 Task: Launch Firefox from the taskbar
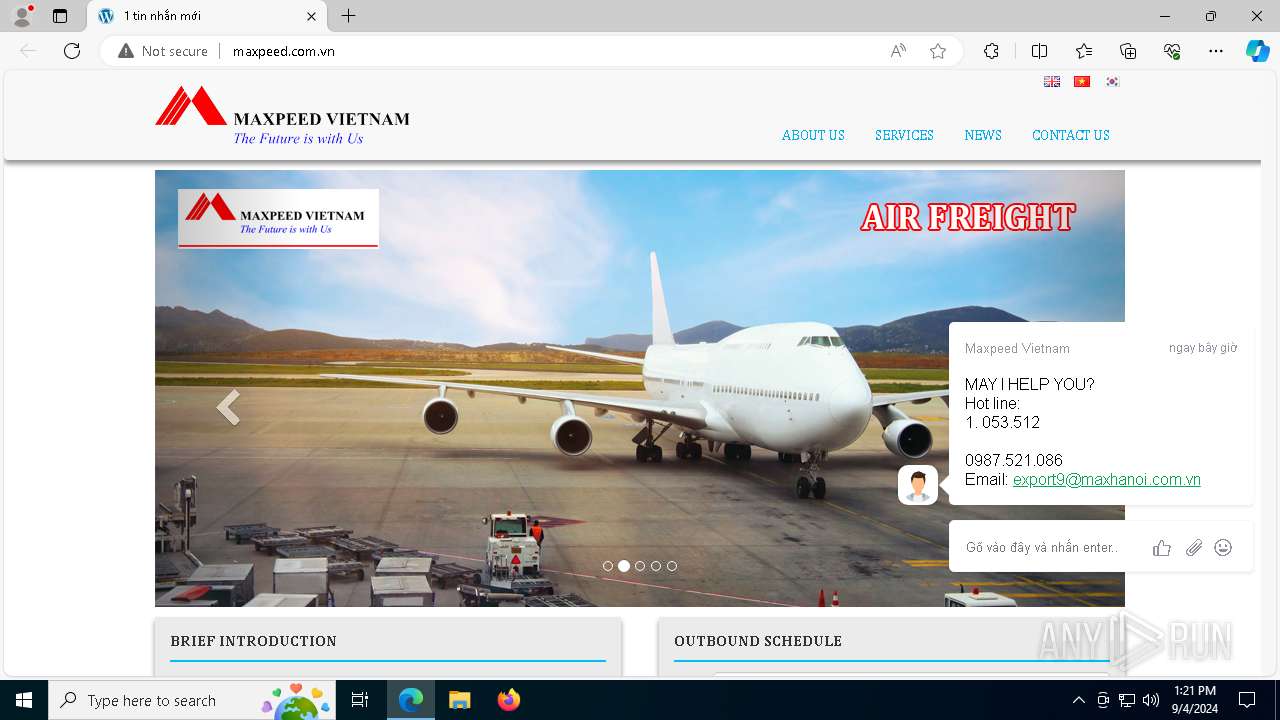508,700
